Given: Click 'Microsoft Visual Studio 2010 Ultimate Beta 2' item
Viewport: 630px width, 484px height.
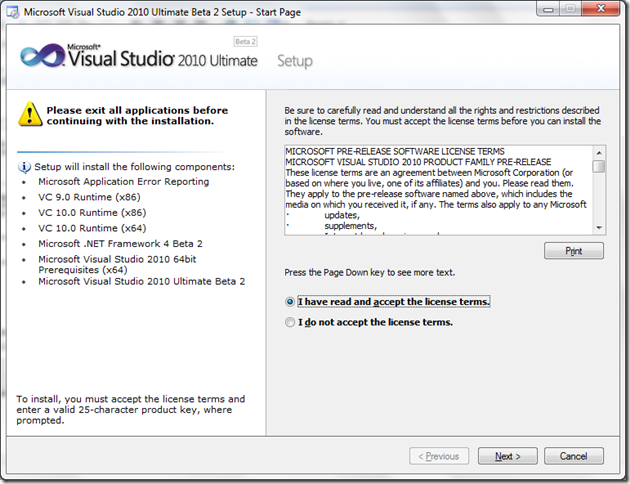Looking at the screenshot, I should tap(141, 282).
